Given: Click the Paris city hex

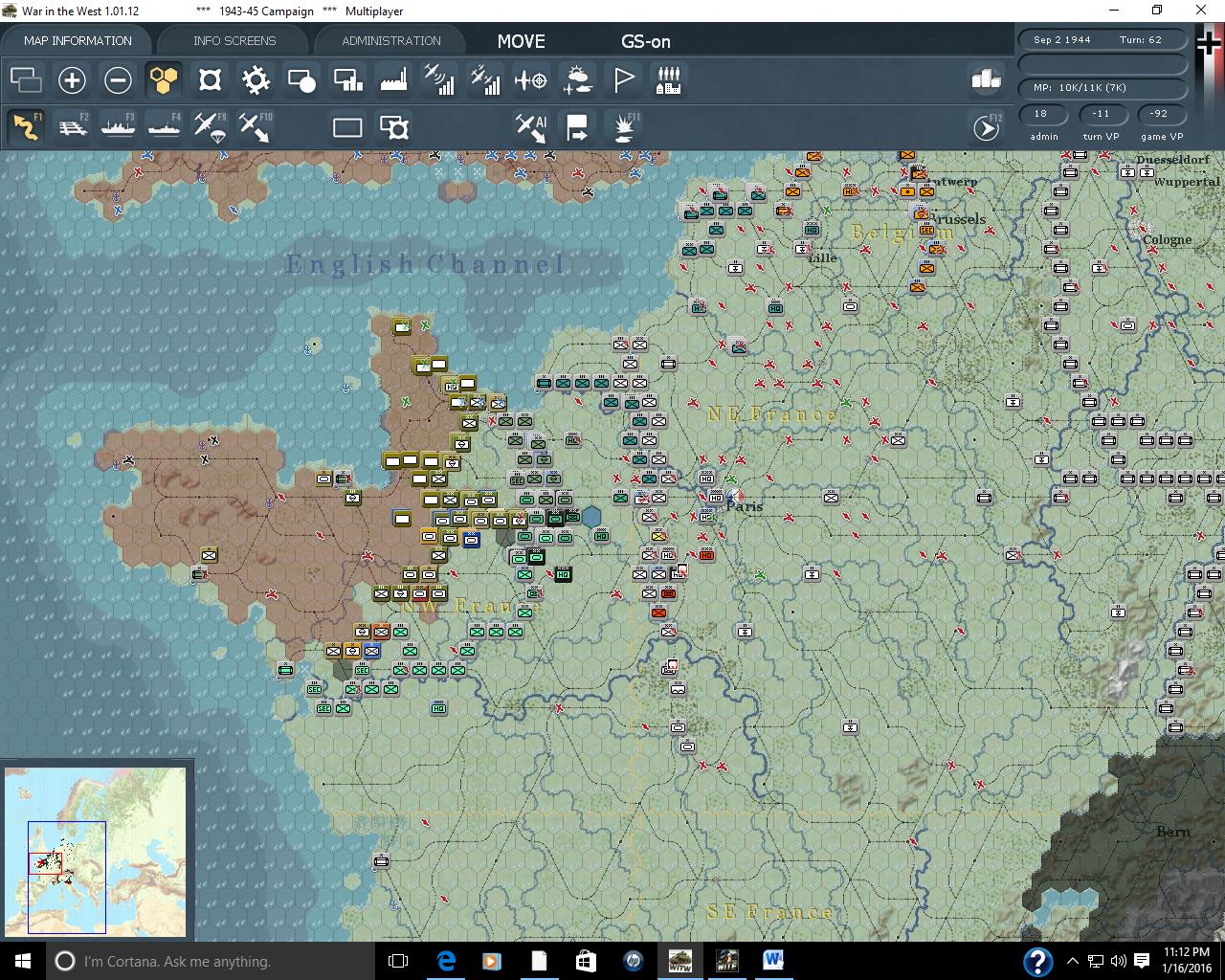Looking at the screenshot, I should click(735, 497).
